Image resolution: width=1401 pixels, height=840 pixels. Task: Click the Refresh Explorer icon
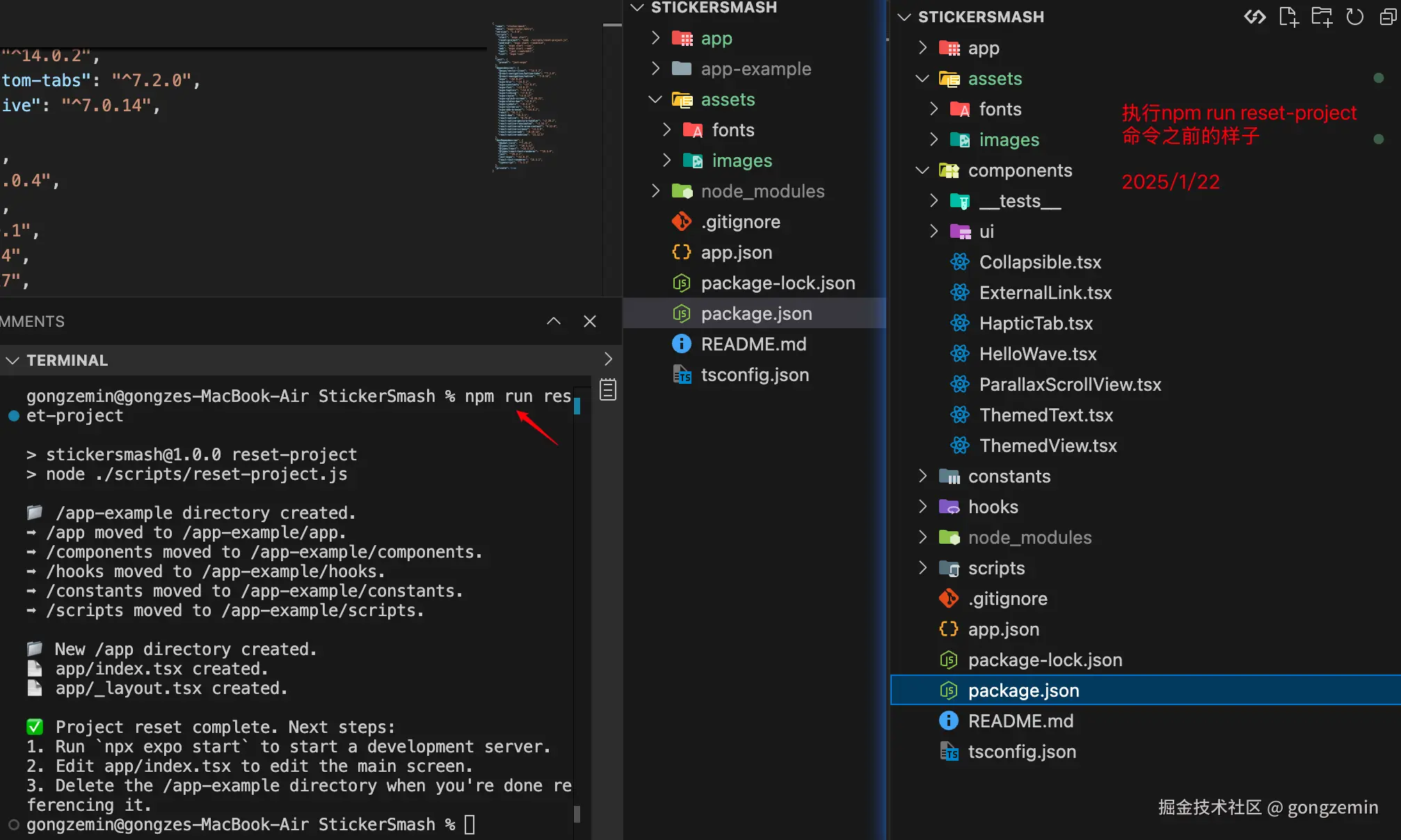1354,17
